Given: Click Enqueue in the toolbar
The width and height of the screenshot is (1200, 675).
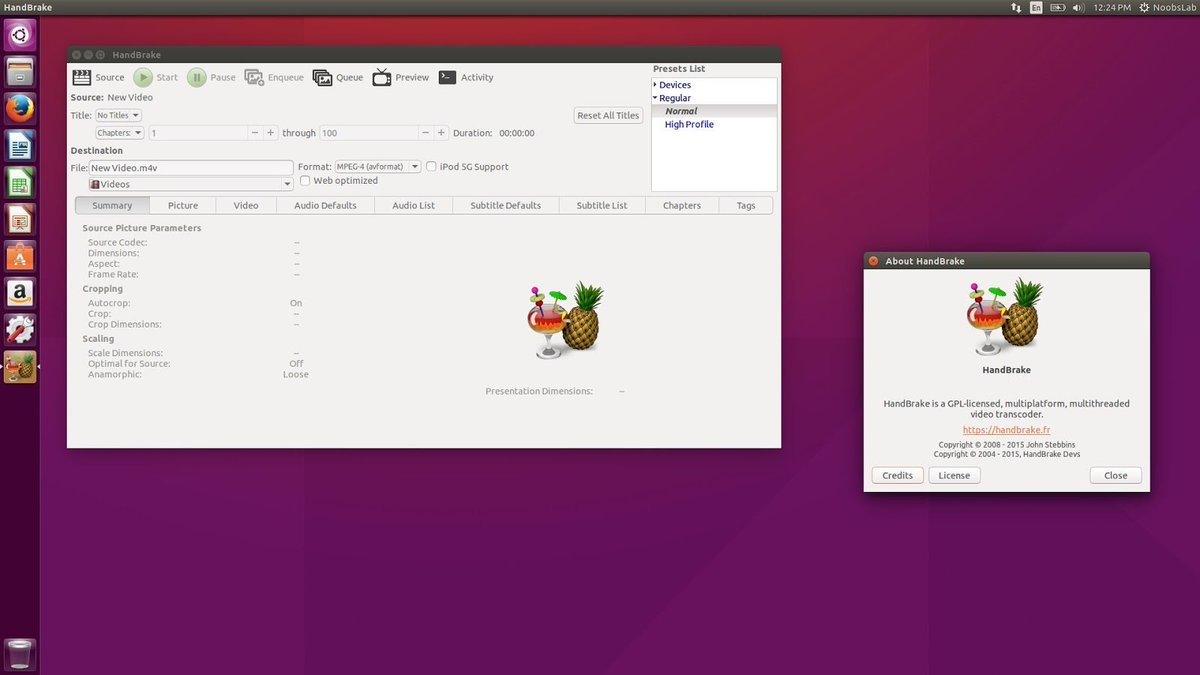Looking at the screenshot, I should [274, 77].
